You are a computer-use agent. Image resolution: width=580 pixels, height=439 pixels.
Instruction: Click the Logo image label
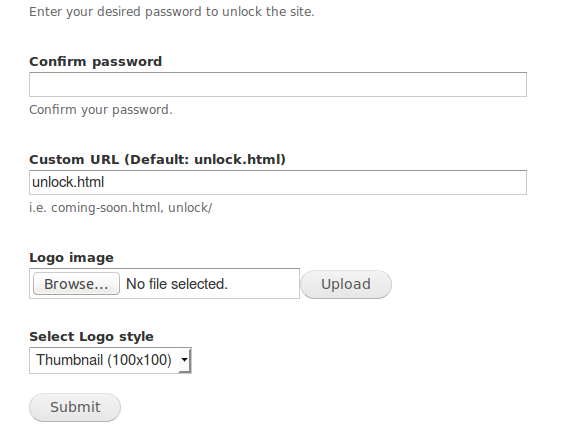pyautogui.click(x=71, y=257)
